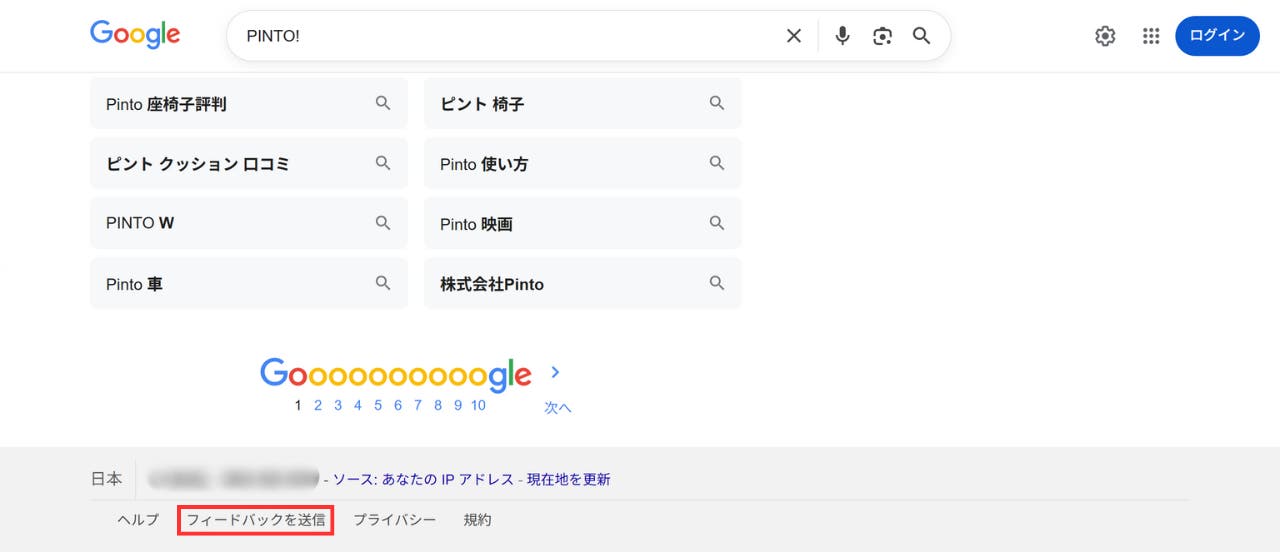This screenshot has width=1280, height=552.
Task: Choose related search Pinto 映画
Action: [x=582, y=224]
